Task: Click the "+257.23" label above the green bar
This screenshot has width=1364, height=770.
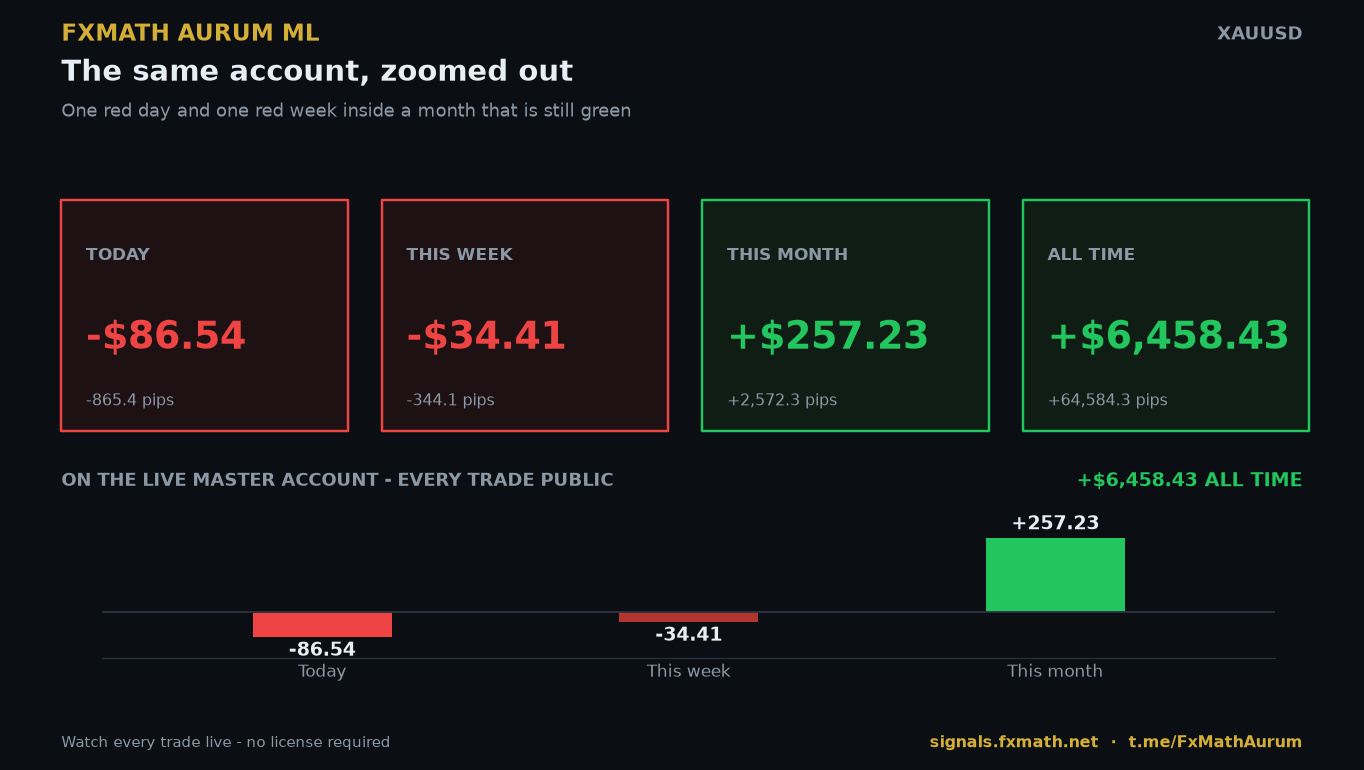Action: point(1055,523)
